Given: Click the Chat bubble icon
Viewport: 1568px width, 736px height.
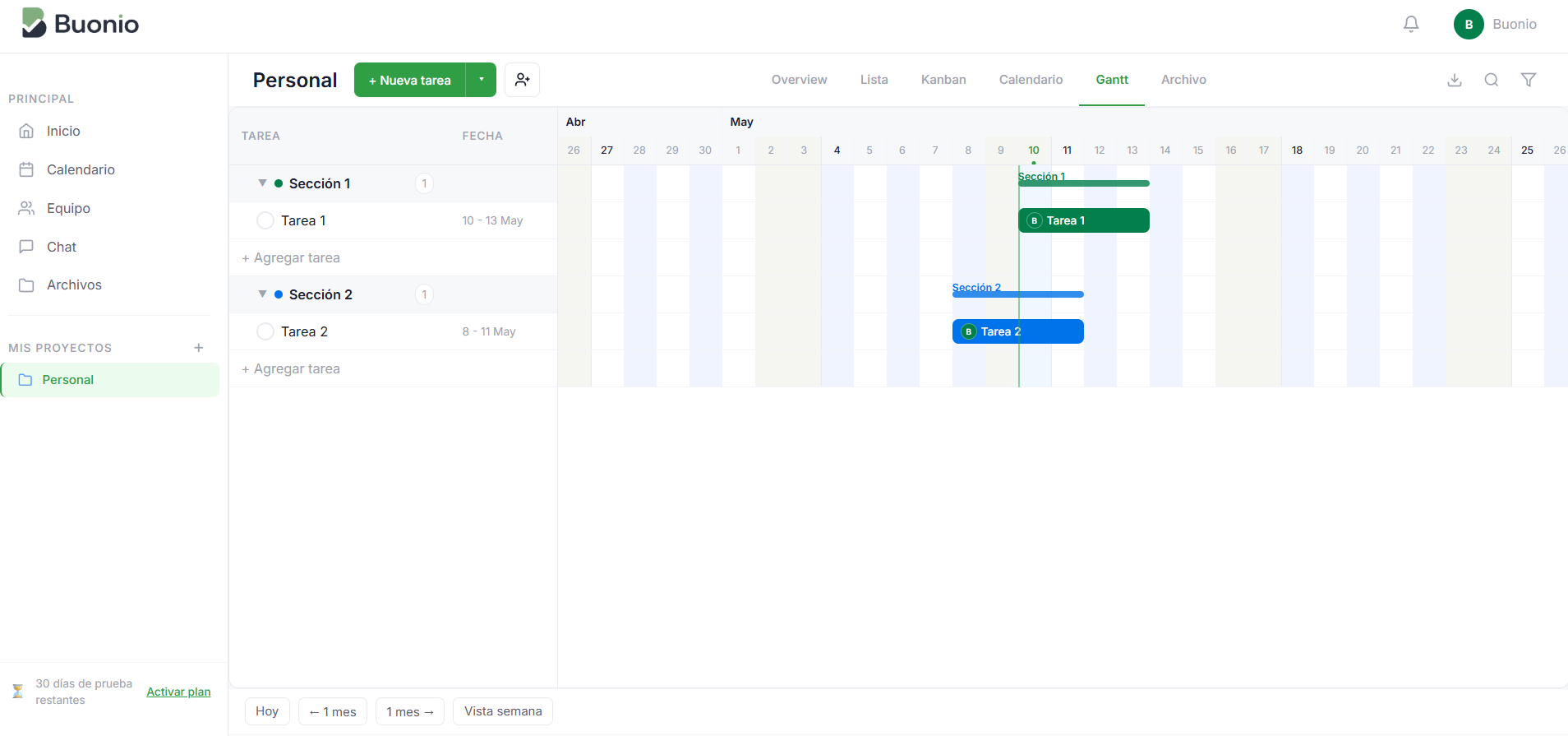Looking at the screenshot, I should point(26,247).
